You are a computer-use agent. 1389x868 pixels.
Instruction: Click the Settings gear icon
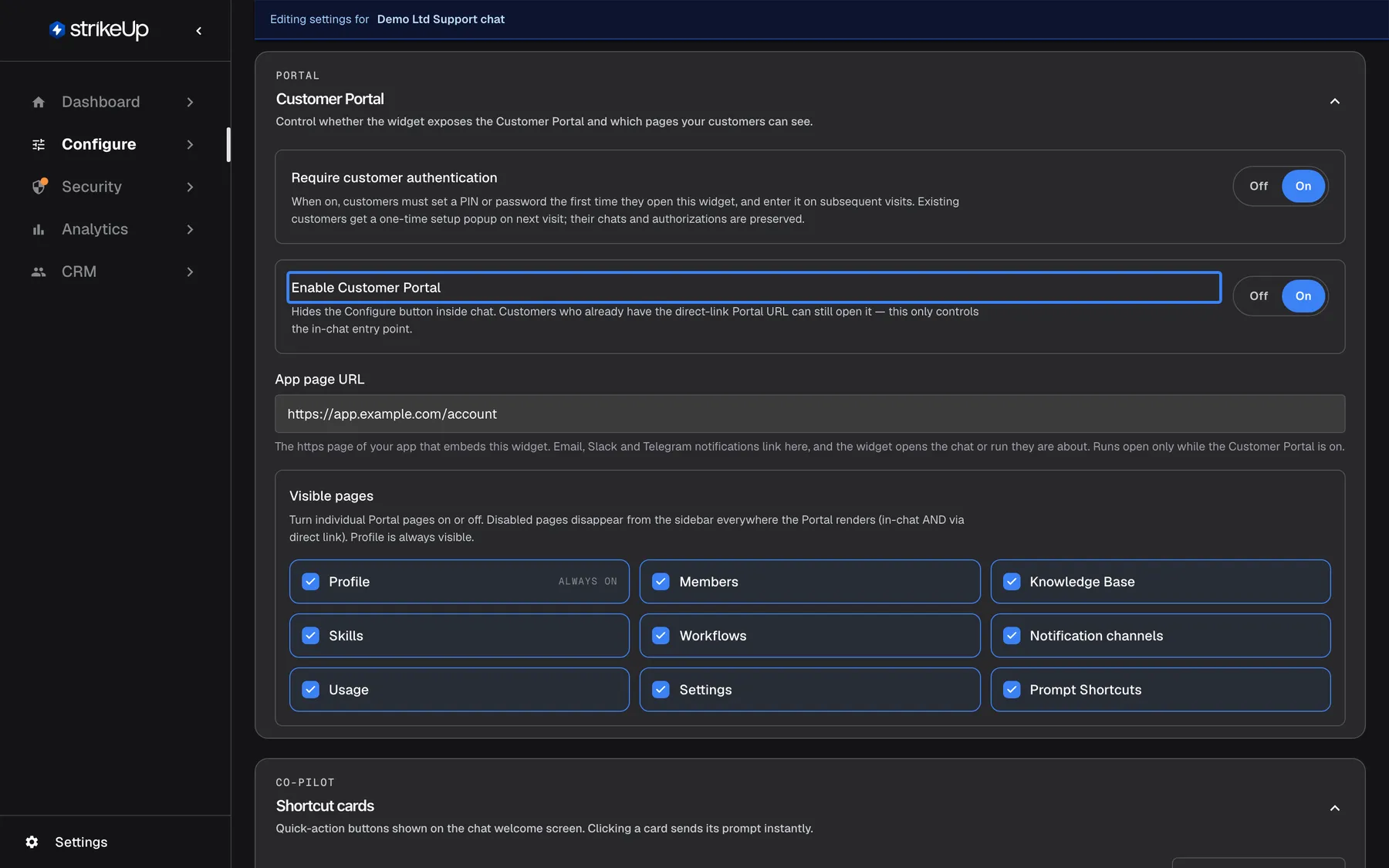click(32, 842)
